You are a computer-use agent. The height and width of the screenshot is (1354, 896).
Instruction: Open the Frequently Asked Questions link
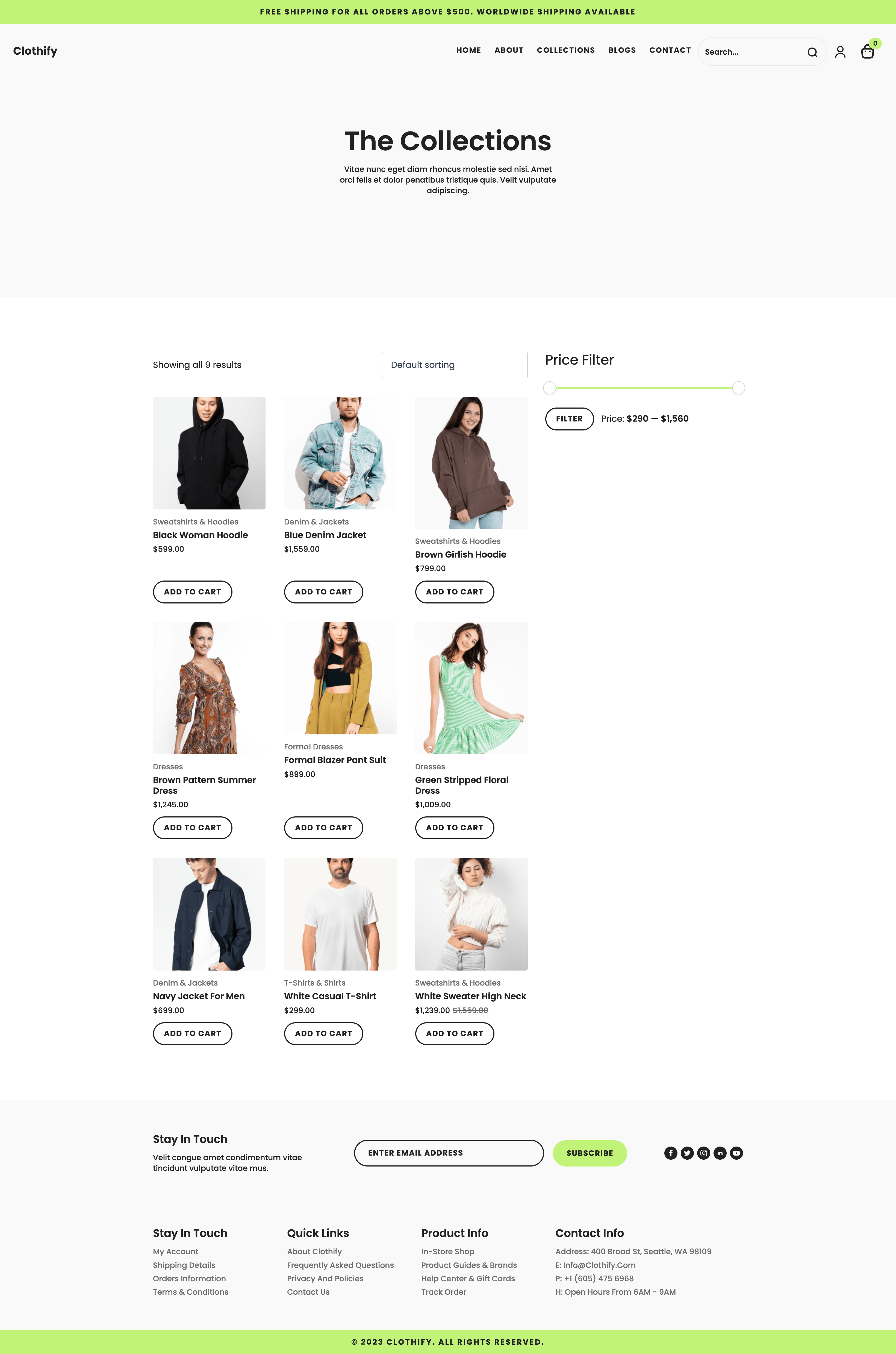click(x=341, y=1265)
